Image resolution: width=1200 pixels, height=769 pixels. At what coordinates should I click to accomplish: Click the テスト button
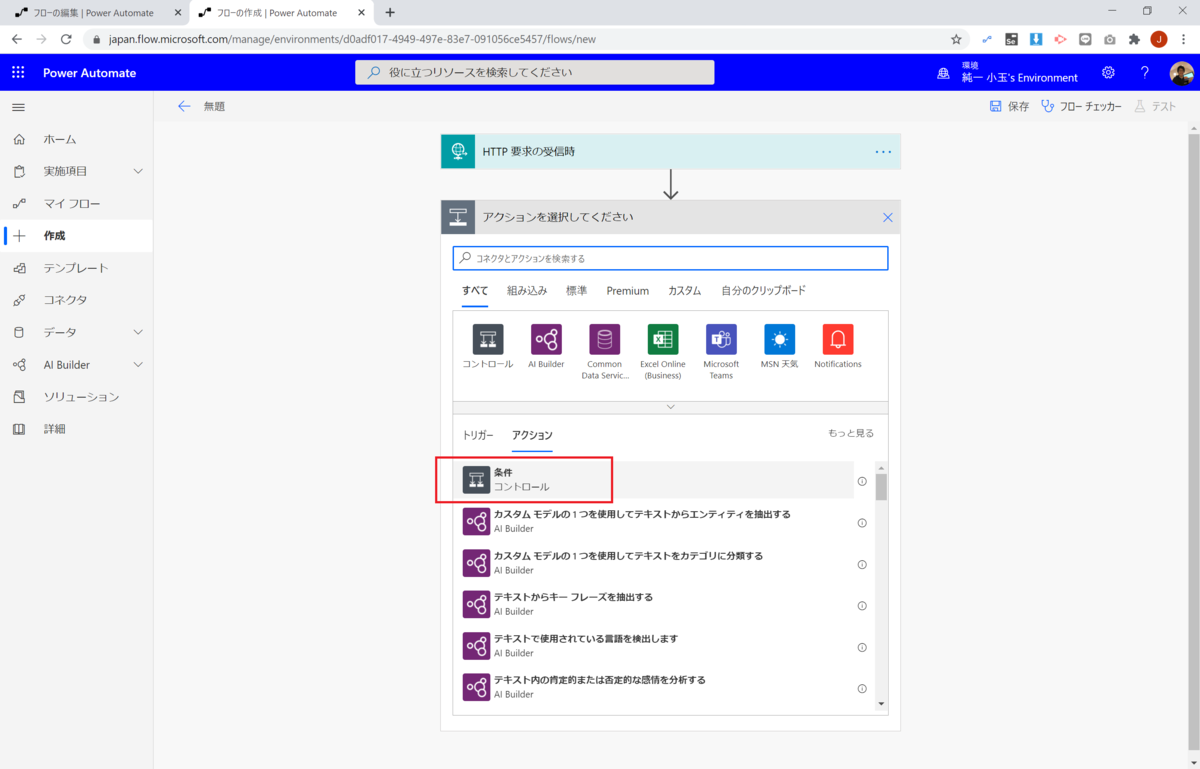[x=1155, y=106]
